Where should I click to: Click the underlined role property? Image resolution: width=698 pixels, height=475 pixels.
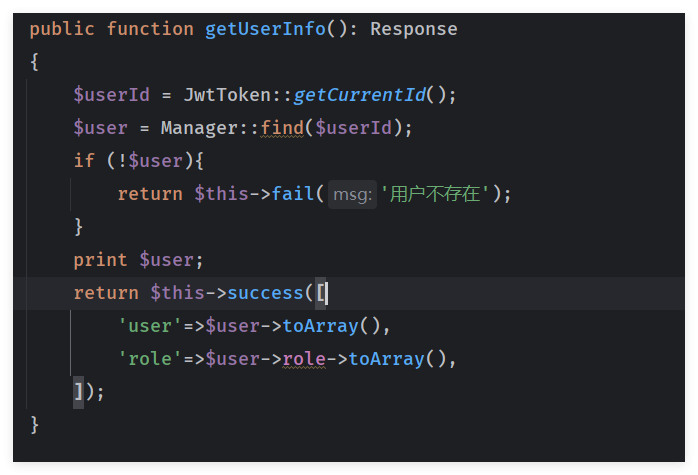click(x=304, y=359)
